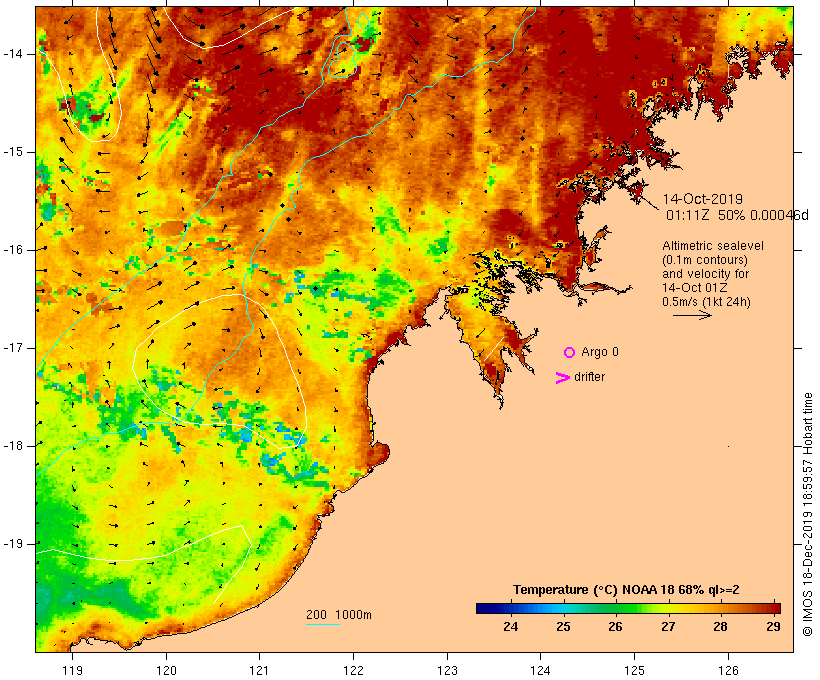This screenshot has width=820, height=680.
Task: Click the '126' longitude axis label
Action: 728,671
